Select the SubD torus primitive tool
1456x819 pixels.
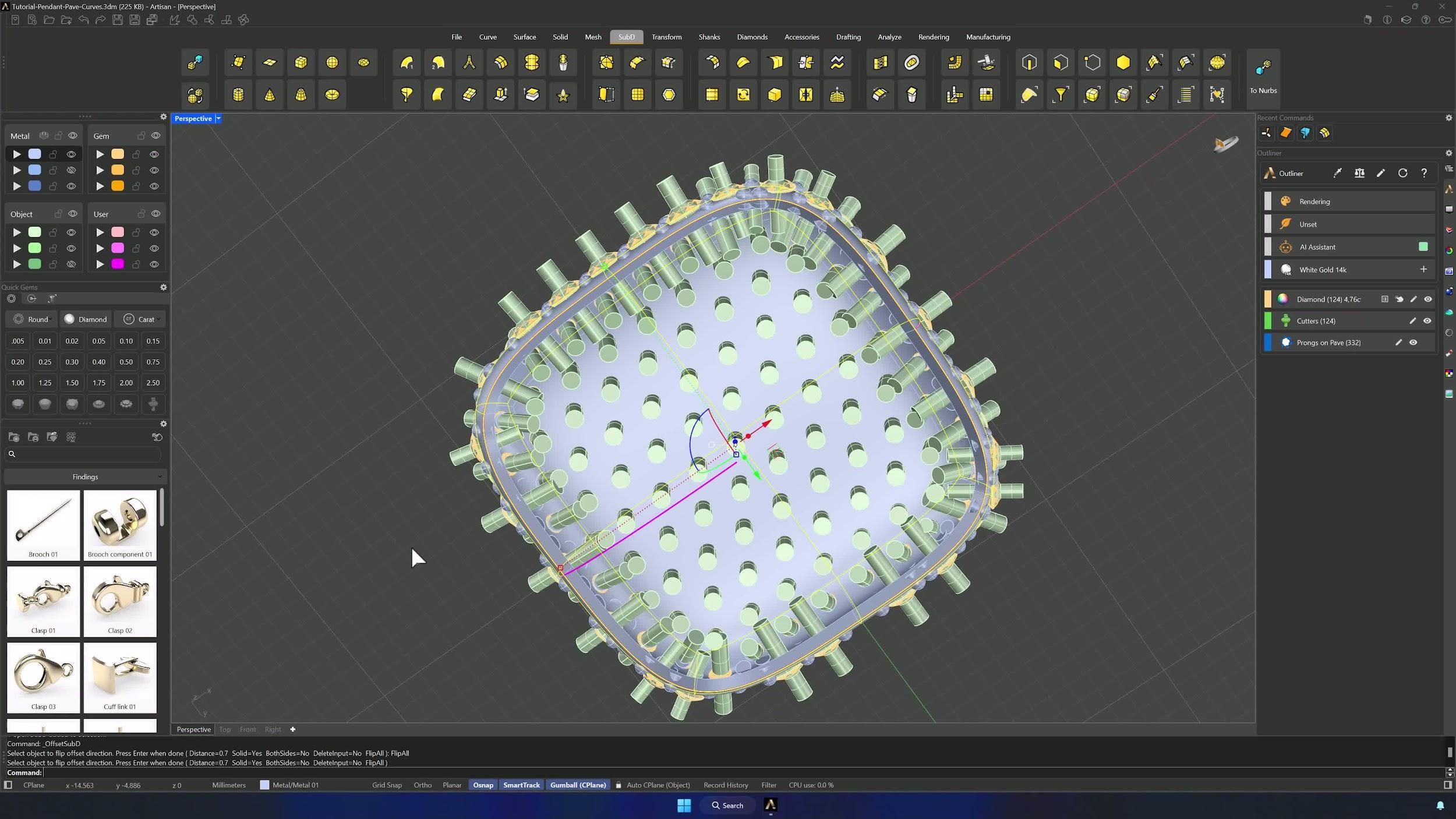coord(332,94)
